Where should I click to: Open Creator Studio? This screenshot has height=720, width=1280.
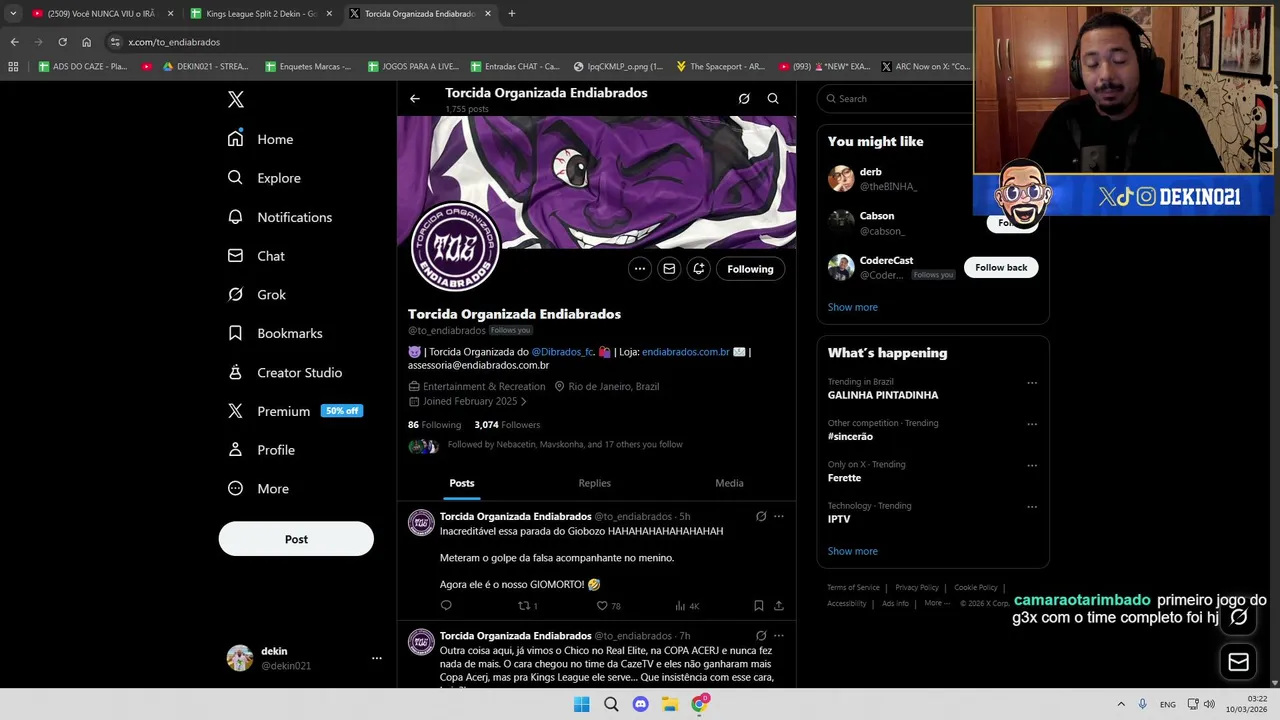click(285, 372)
